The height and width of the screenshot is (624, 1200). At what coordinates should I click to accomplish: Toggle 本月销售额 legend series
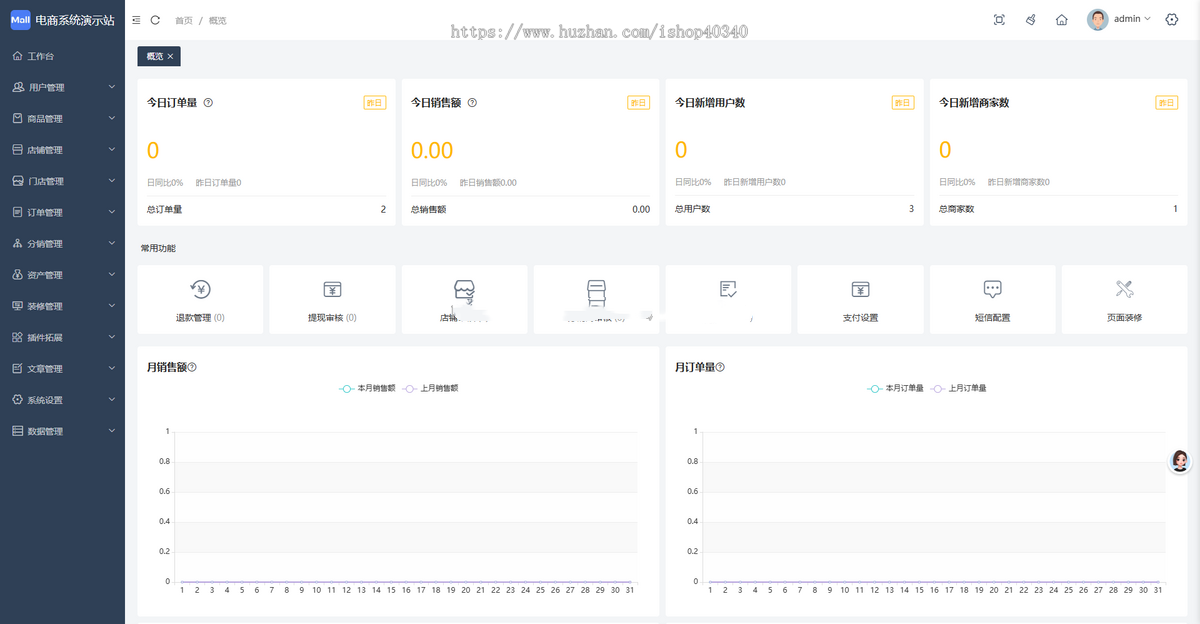366,388
